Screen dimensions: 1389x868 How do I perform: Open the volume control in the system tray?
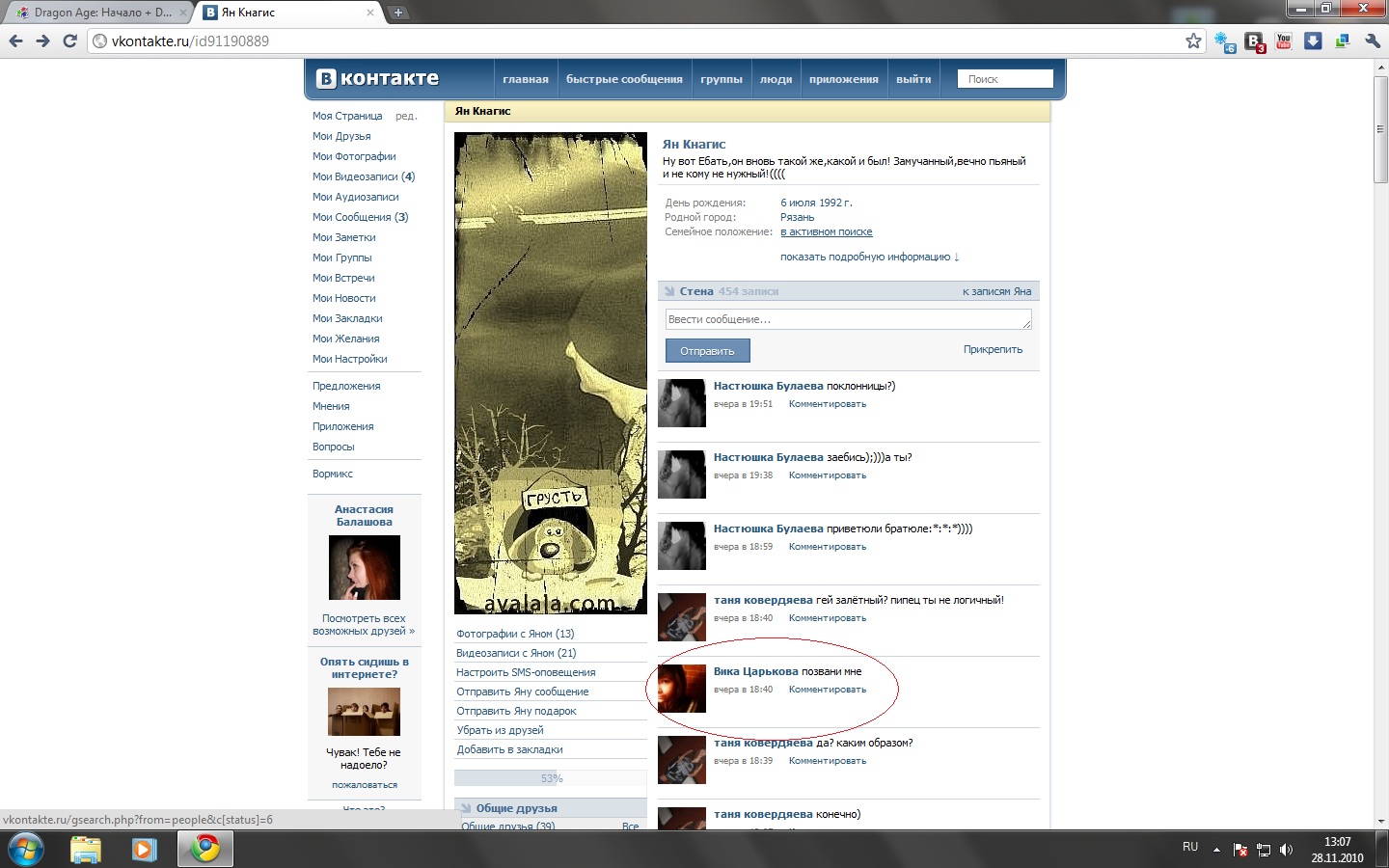(x=1286, y=850)
